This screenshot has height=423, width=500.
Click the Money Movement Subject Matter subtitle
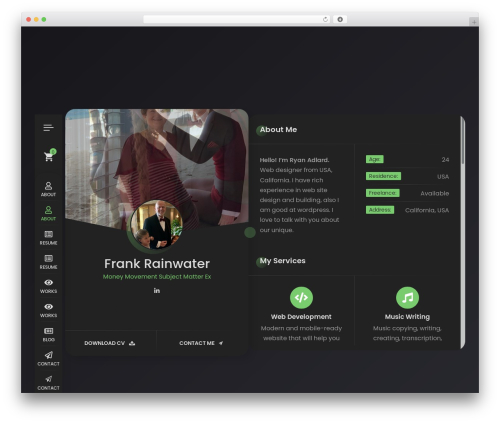pos(157,277)
